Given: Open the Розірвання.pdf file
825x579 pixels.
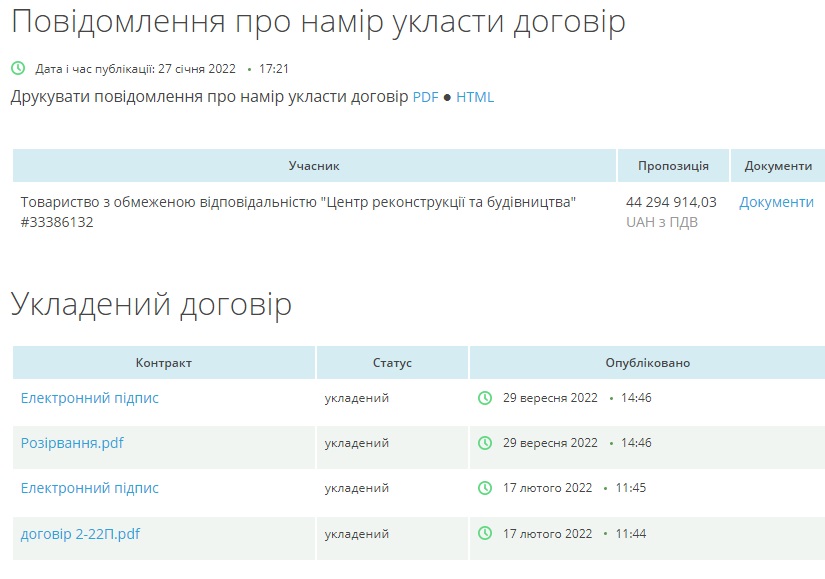Looking at the screenshot, I should [72, 443].
